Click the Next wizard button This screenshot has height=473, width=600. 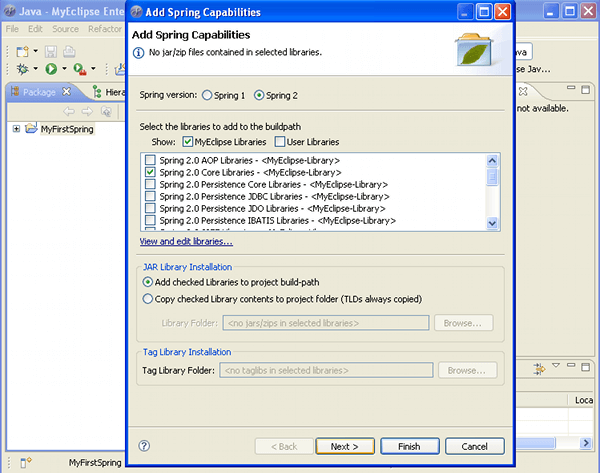pos(345,446)
